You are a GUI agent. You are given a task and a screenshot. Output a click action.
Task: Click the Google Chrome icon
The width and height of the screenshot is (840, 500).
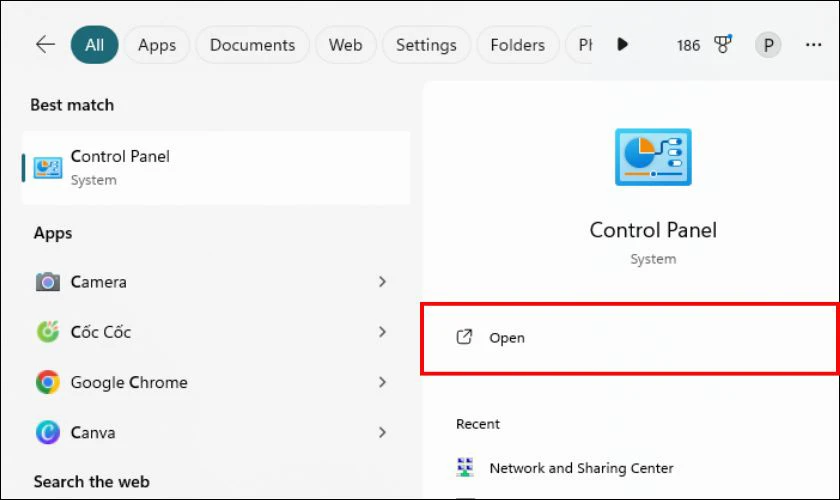coord(48,382)
